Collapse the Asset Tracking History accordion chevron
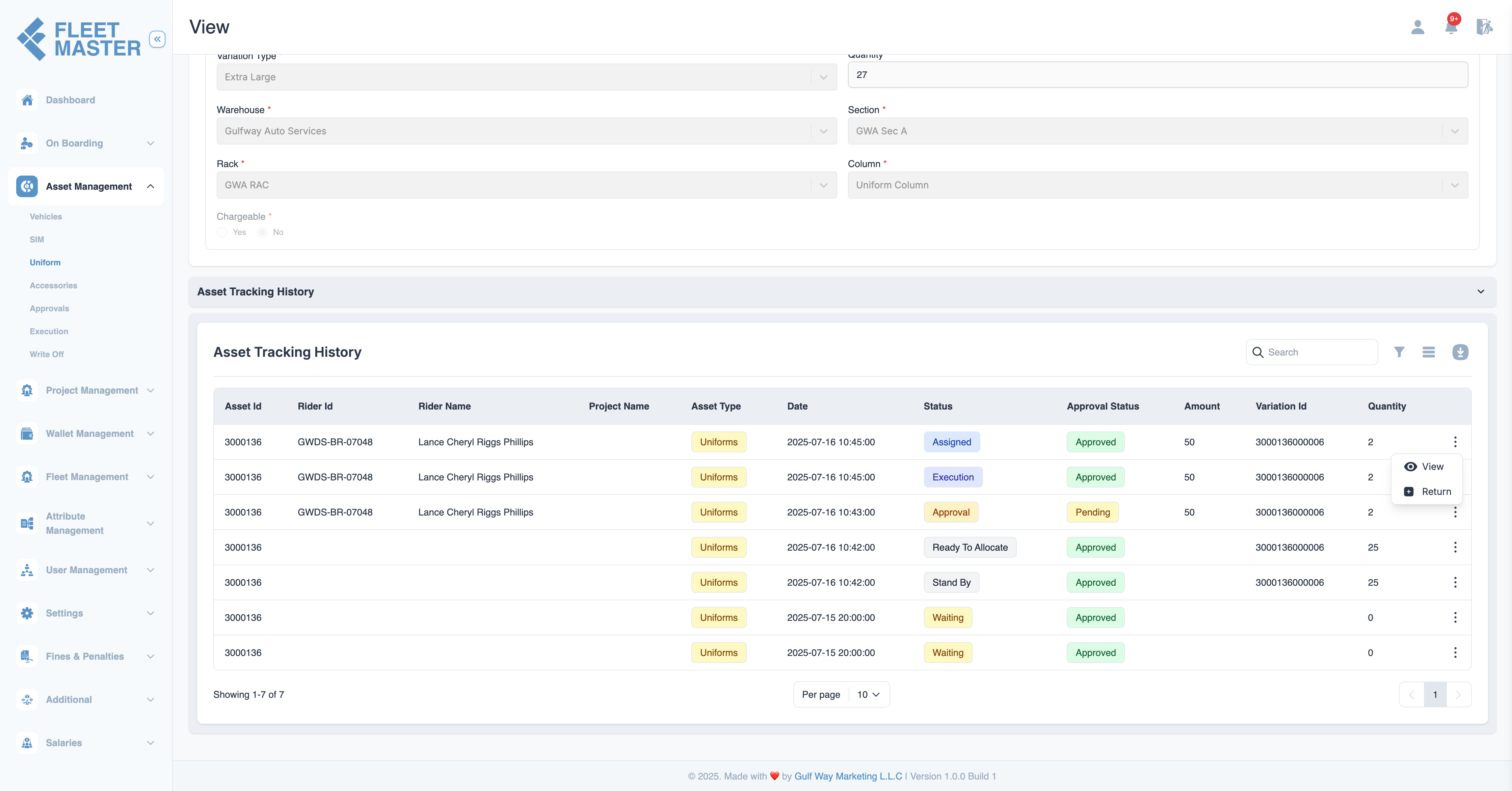 (x=1481, y=292)
